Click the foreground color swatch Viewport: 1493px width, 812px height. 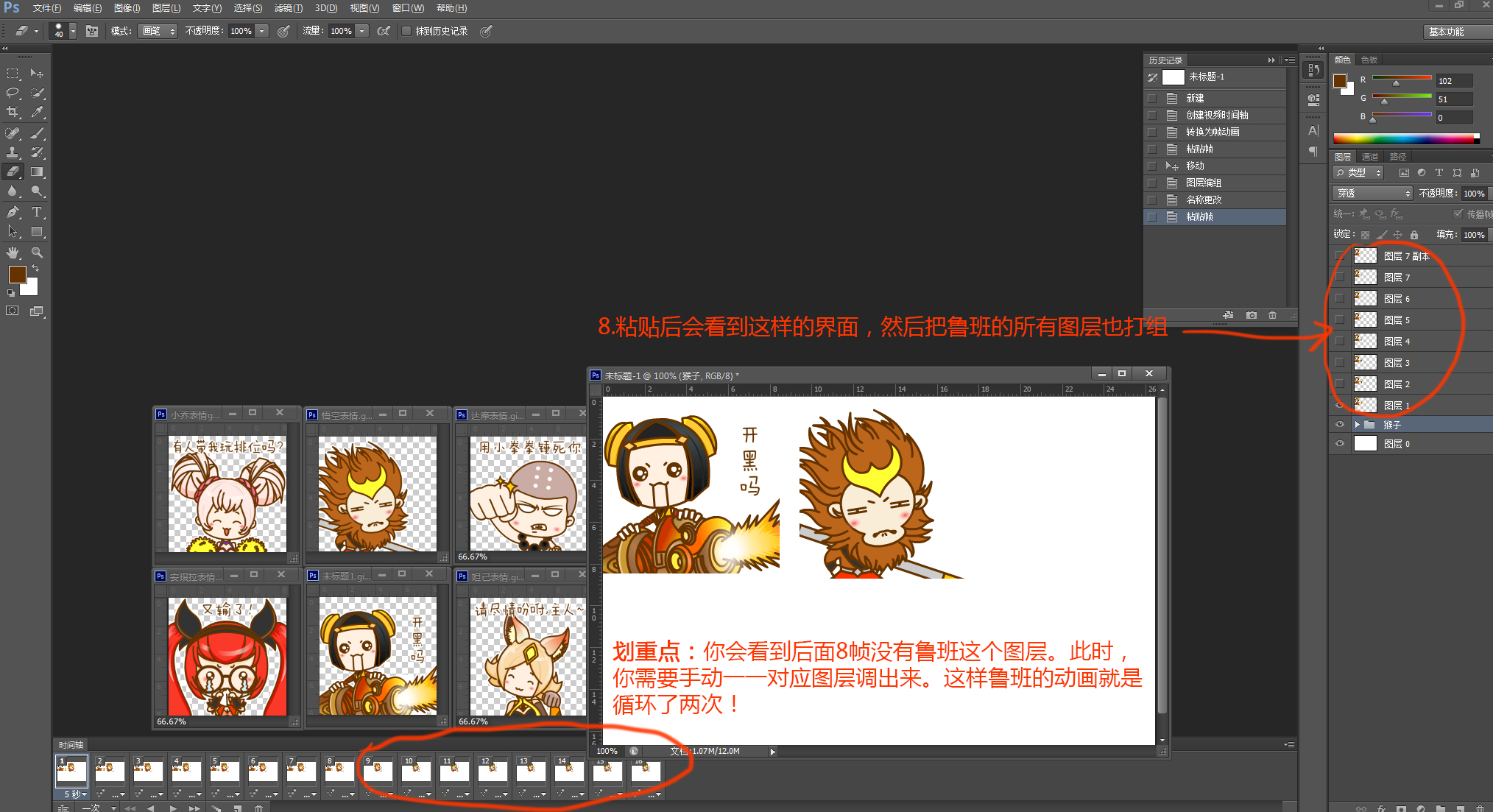coord(17,274)
